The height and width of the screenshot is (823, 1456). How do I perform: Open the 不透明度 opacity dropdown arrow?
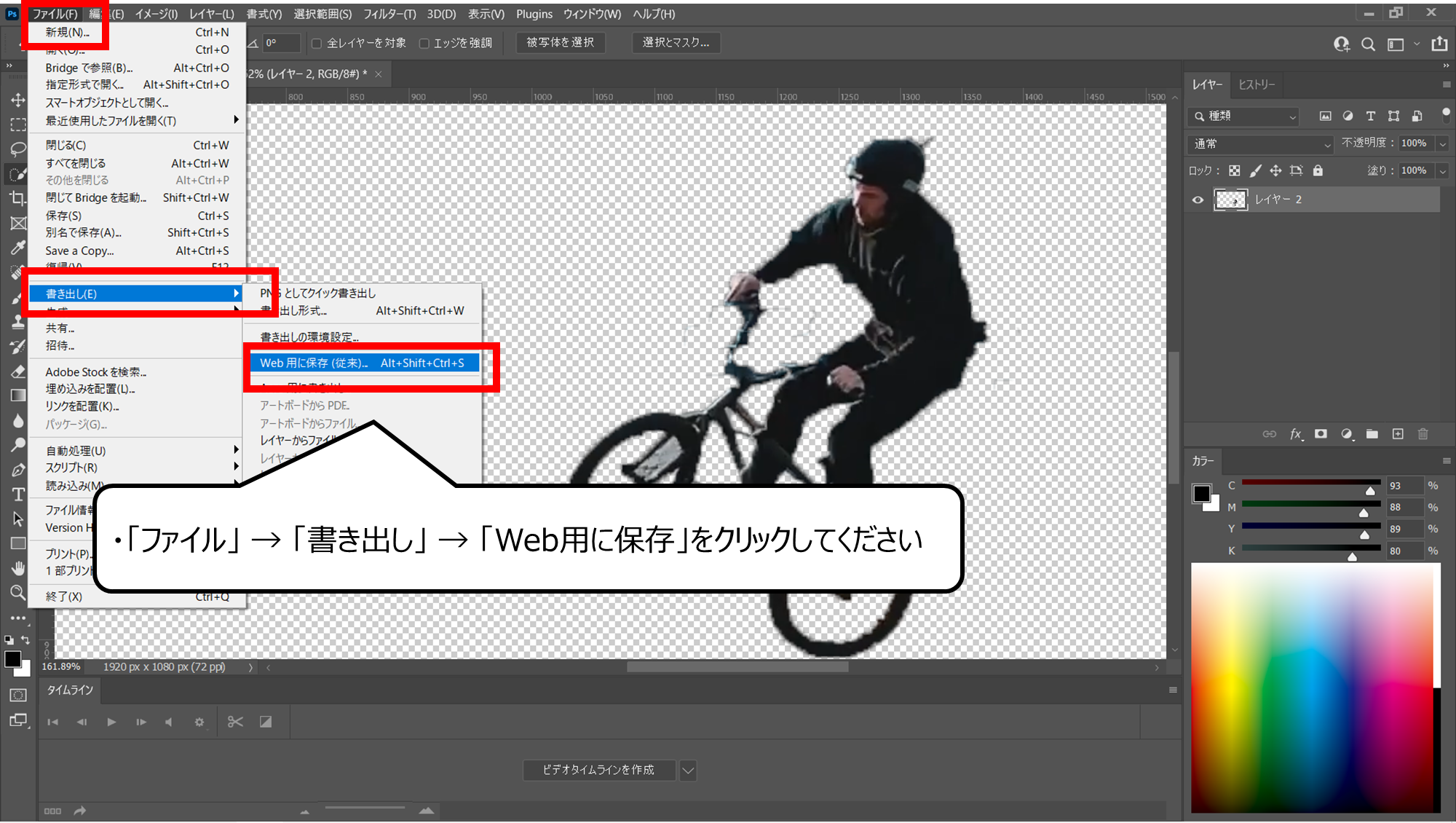[x=1441, y=144]
